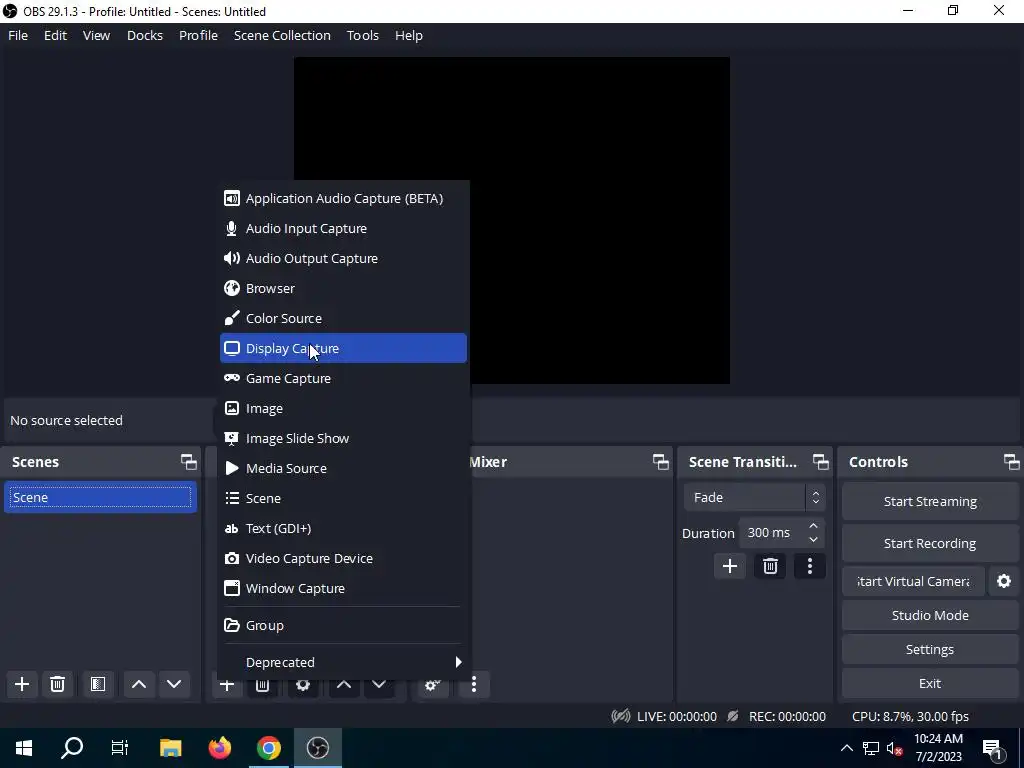The width and height of the screenshot is (1024, 768).
Task: Click the play icon for Media Source
Action: pyautogui.click(x=232, y=468)
